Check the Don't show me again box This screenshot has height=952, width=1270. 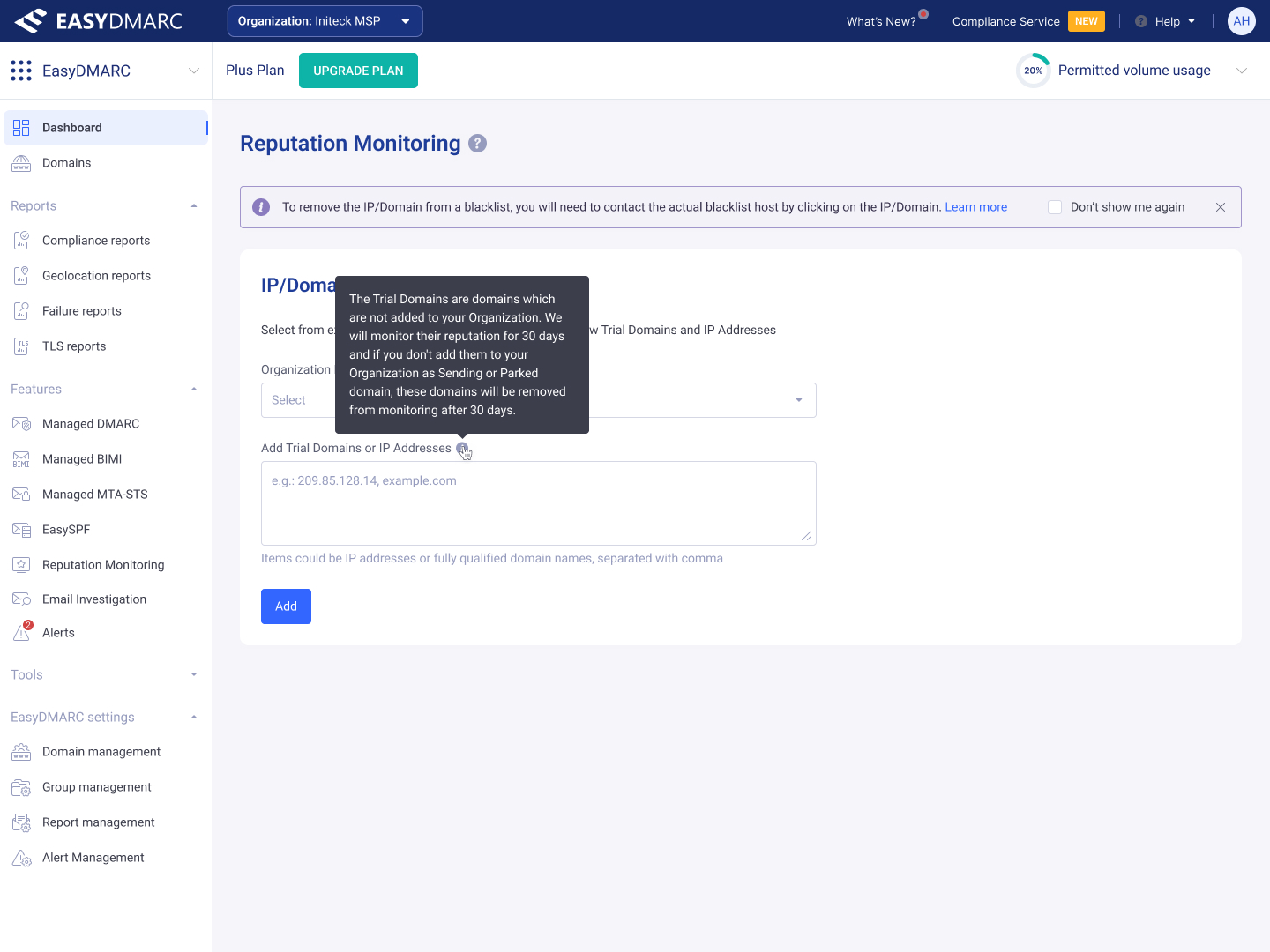pos(1055,207)
